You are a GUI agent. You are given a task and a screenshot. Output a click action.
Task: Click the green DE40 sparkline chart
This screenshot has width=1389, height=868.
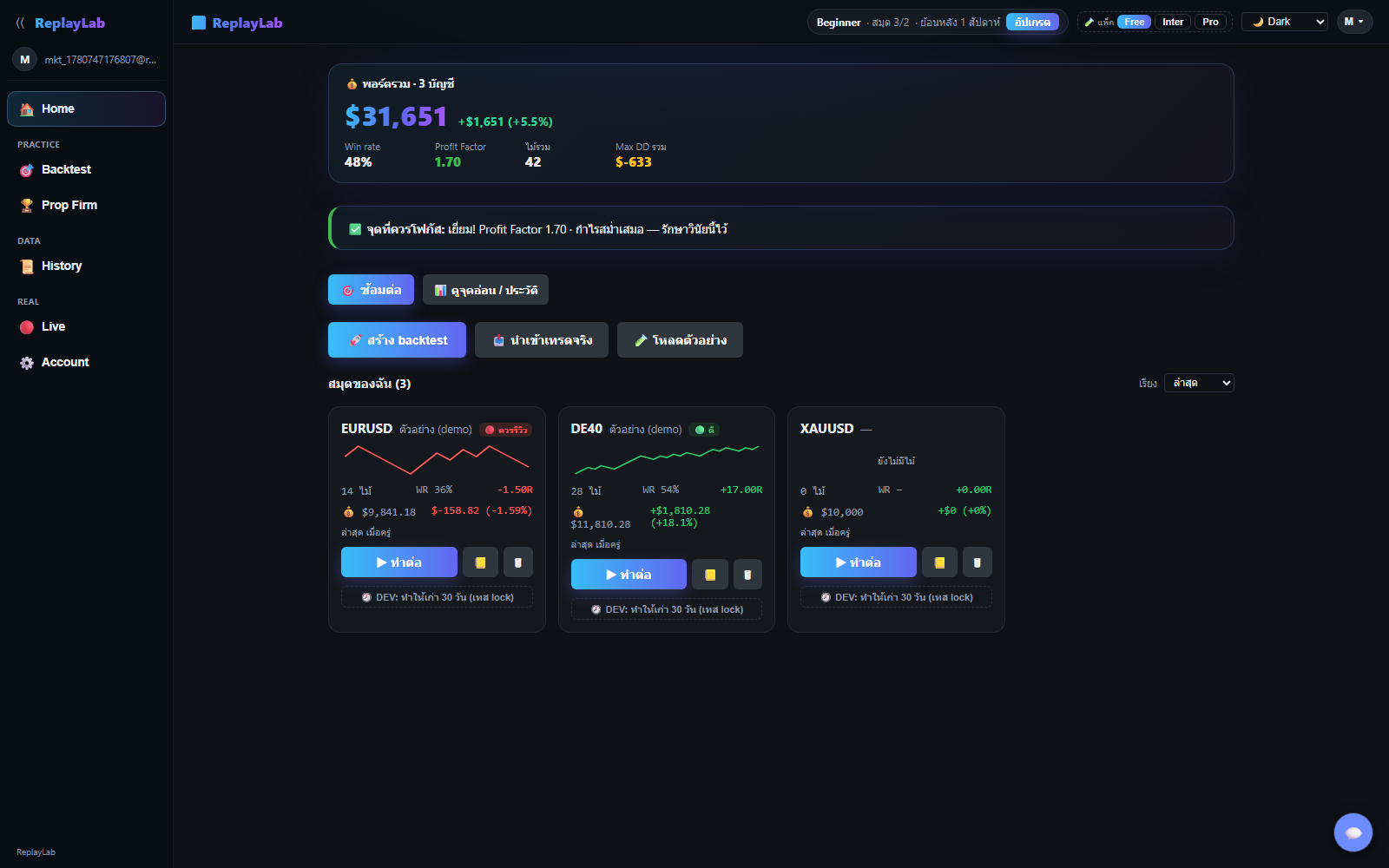pyautogui.click(x=667, y=459)
